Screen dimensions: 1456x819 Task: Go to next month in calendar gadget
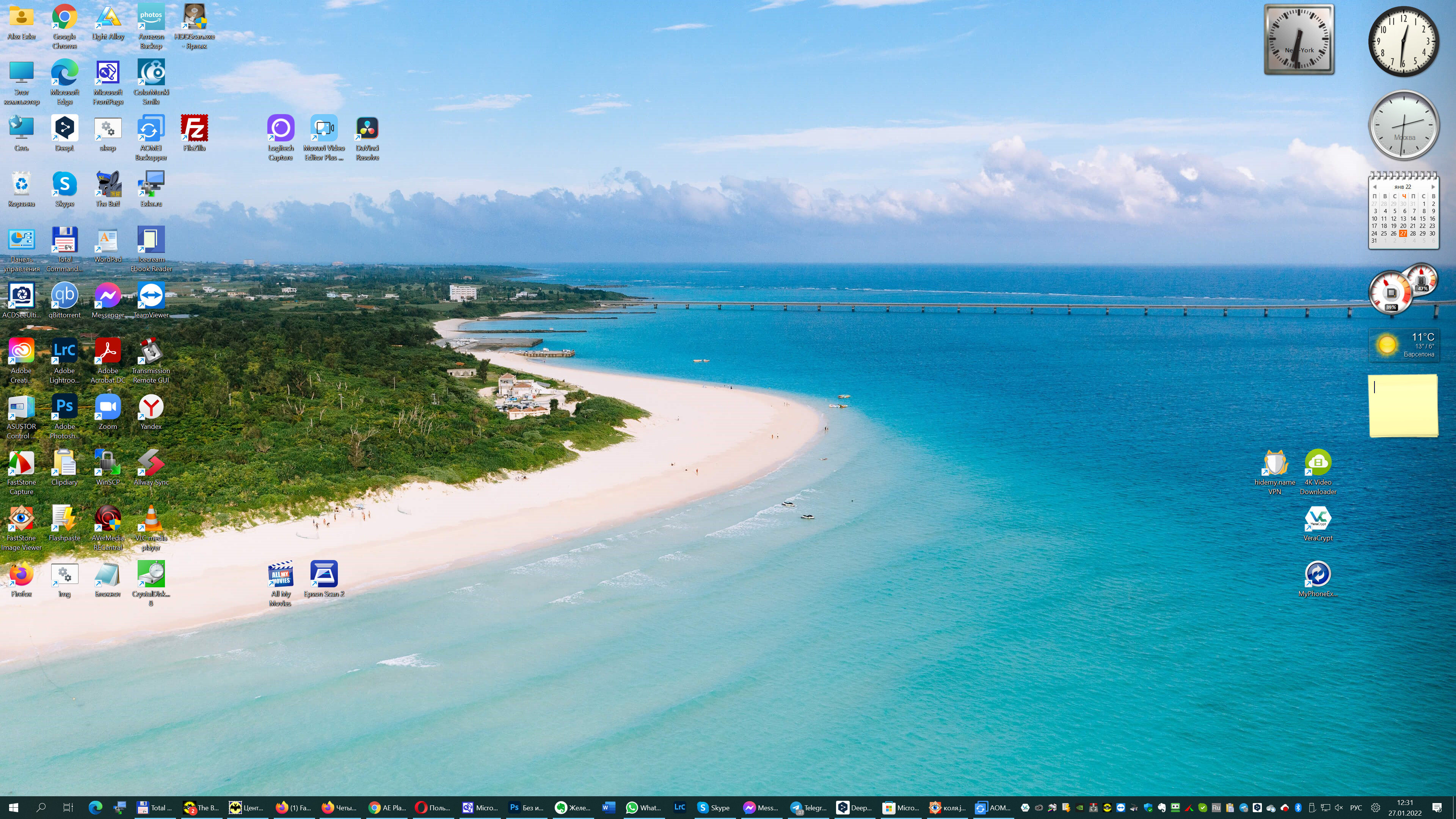(1433, 187)
